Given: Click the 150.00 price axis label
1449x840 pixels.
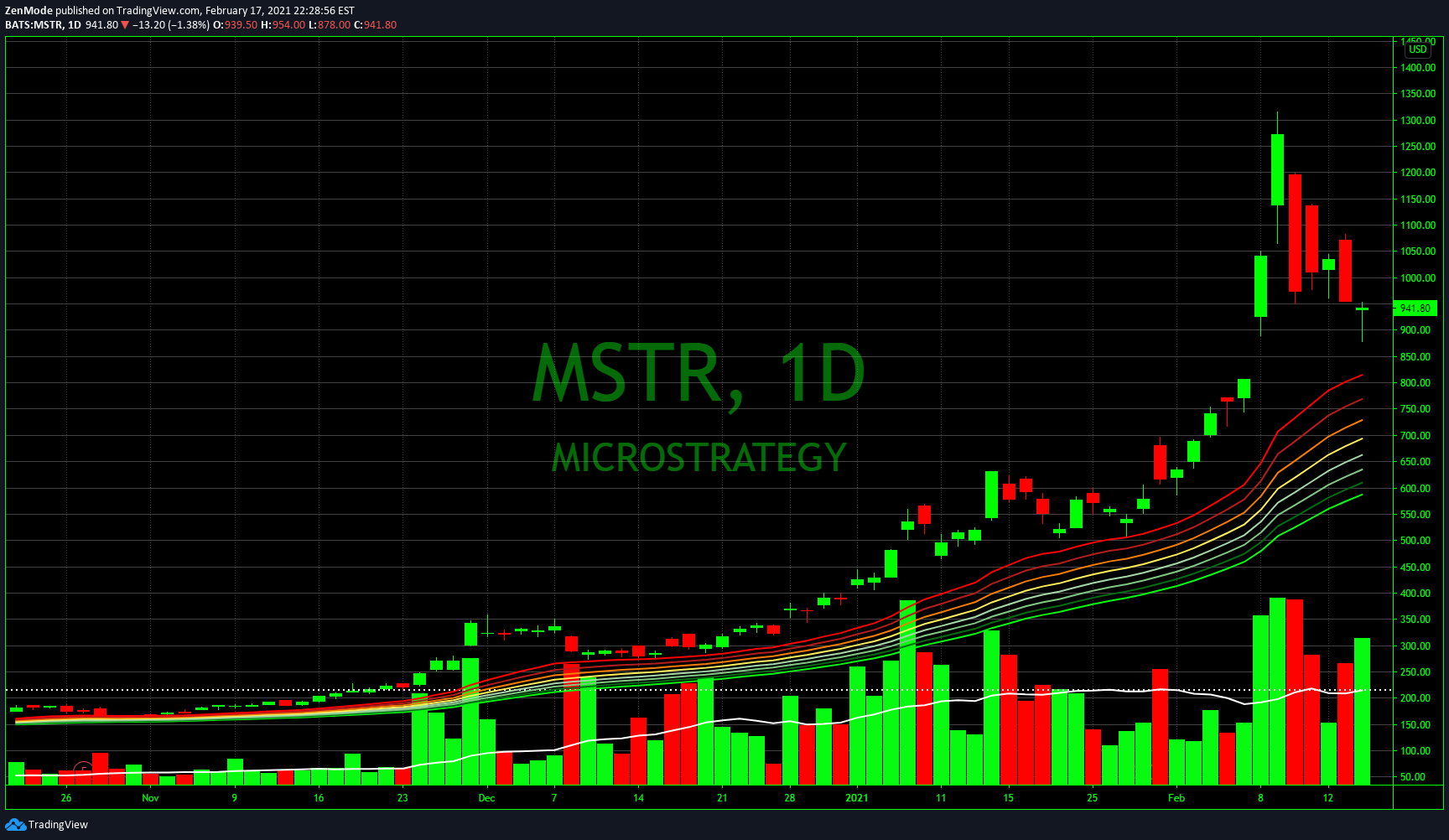Looking at the screenshot, I should click(1415, 725).
